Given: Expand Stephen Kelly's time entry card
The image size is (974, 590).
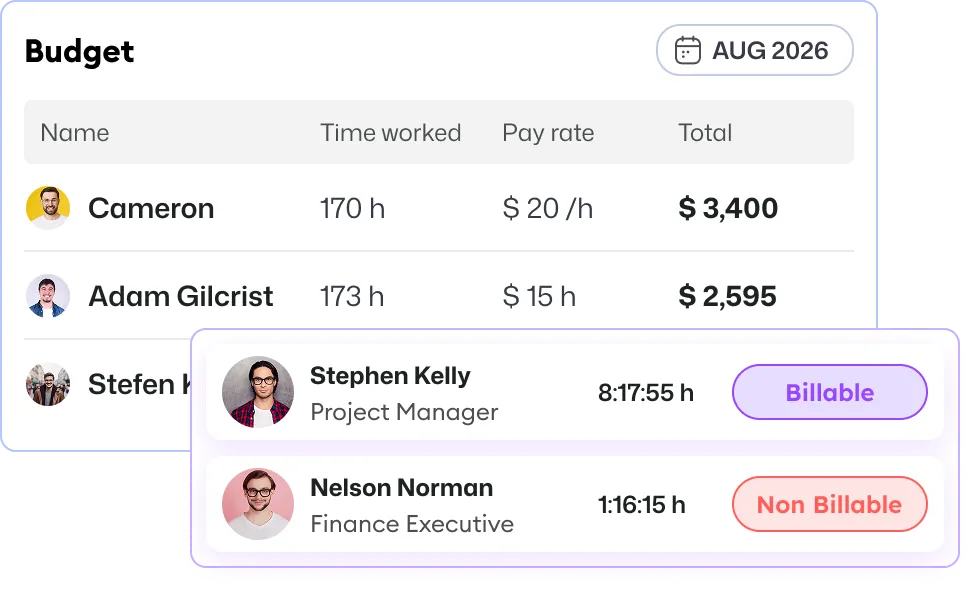Looking at the screenshot, I should click(x=500, y=392).
